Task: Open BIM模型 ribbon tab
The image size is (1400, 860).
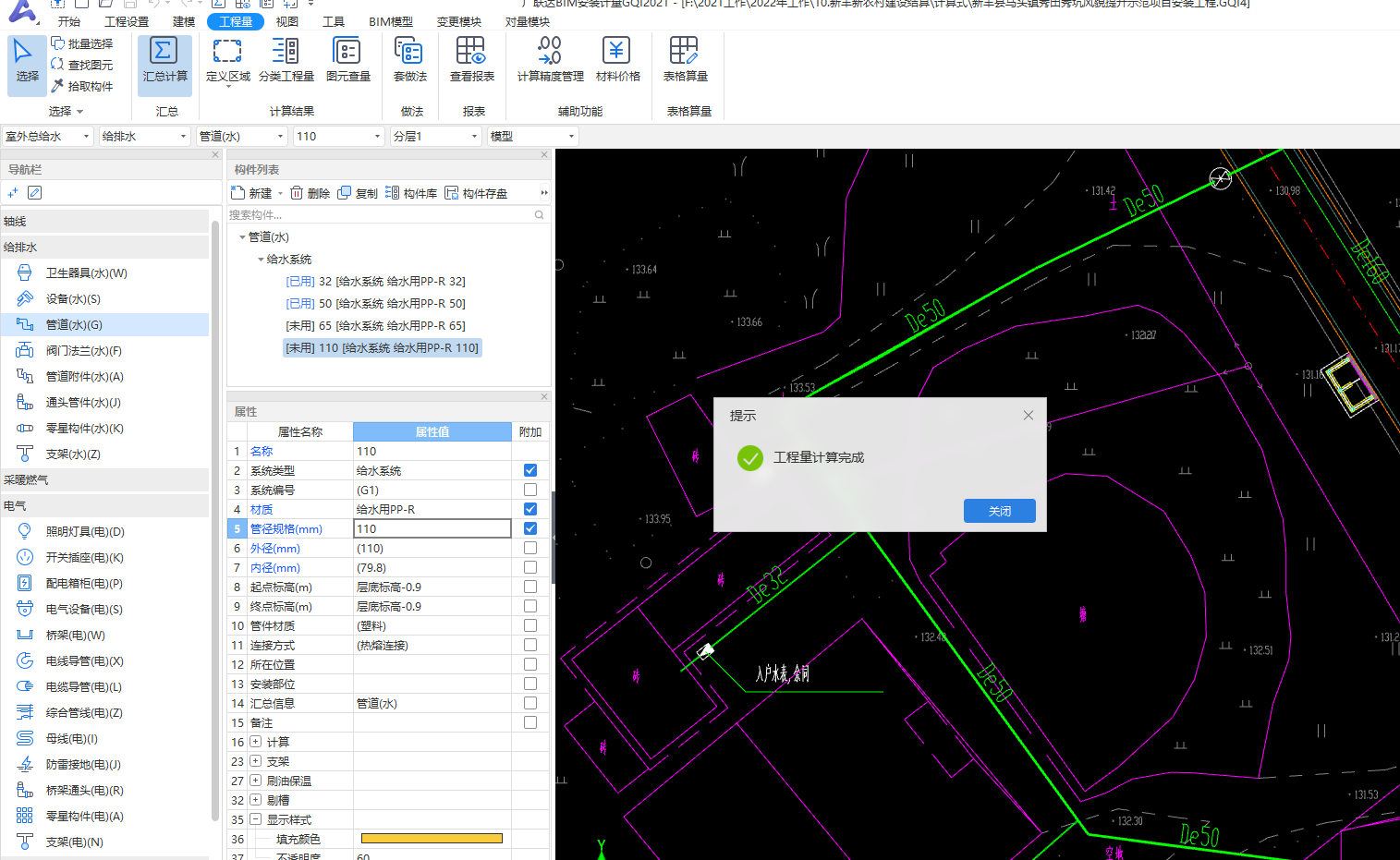Action: coord(391,21)
